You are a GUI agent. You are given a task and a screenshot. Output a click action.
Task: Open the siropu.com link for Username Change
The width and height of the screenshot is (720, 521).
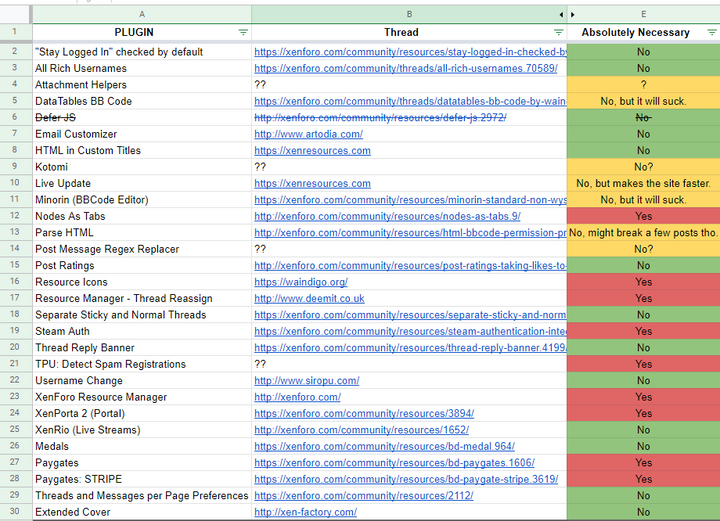306,381
